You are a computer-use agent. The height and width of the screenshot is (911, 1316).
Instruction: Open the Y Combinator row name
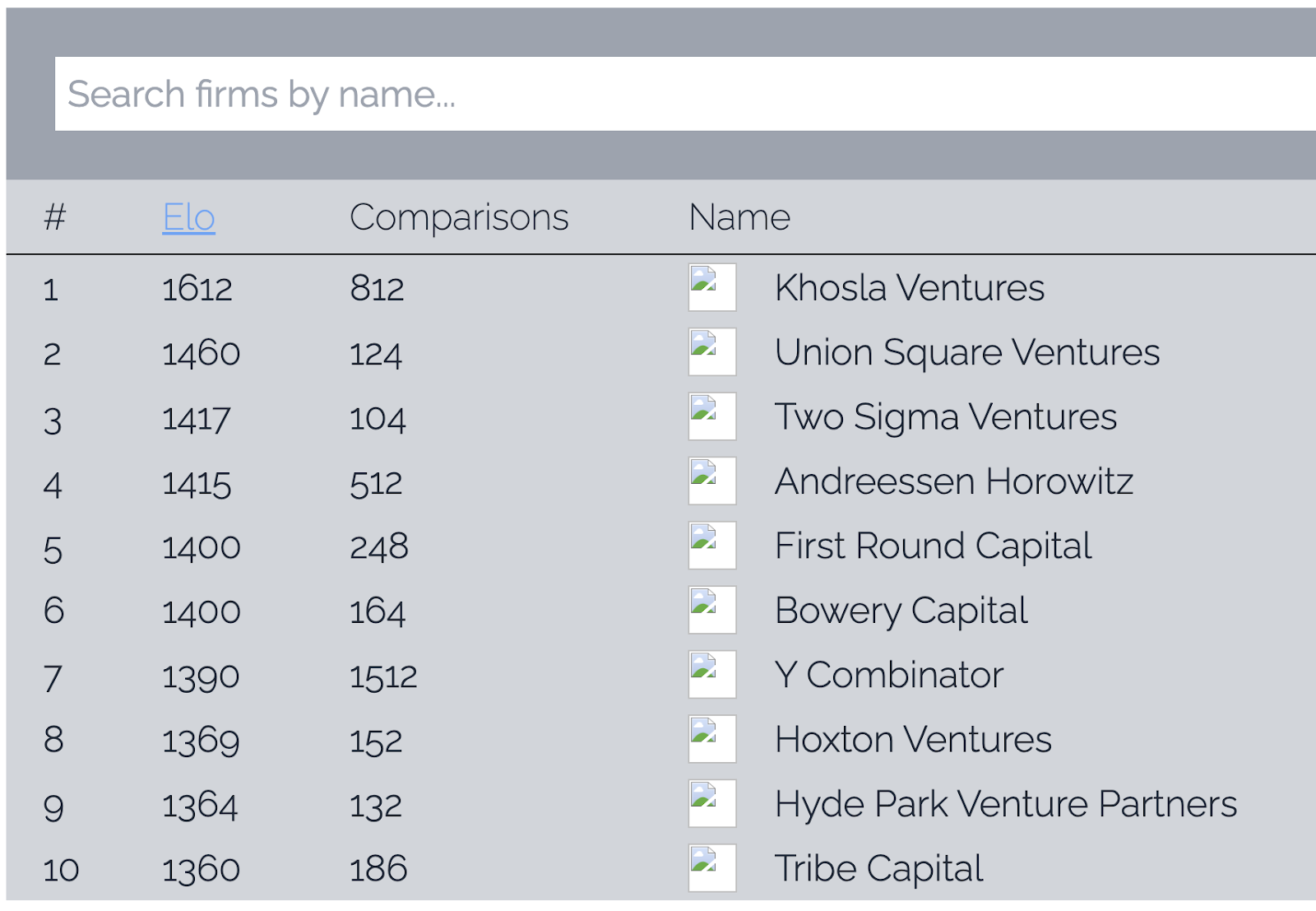pyautogui.click(x=889, y=675)
